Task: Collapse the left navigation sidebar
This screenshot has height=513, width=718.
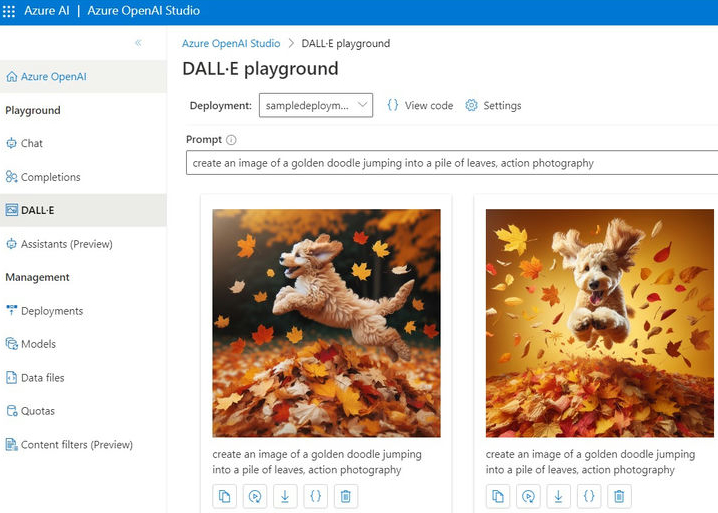Action: 138,43
